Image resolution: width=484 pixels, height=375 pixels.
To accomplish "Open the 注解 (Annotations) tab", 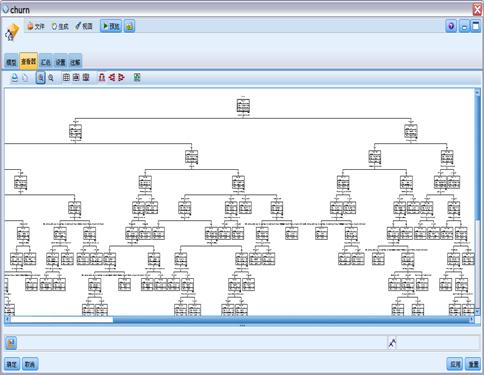I will coord(75,62).
